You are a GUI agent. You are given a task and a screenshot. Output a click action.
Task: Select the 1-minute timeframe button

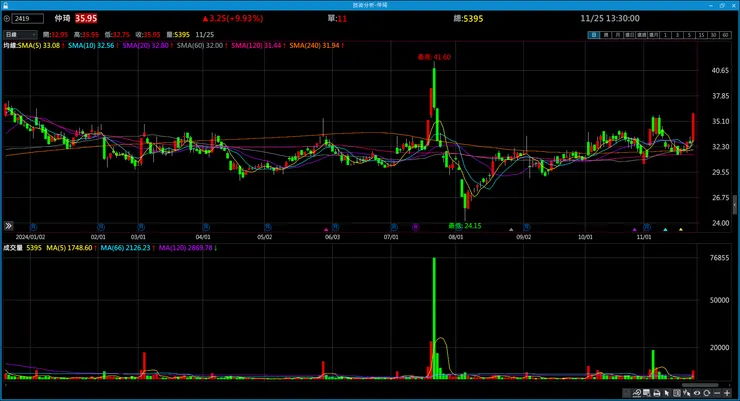665,35
